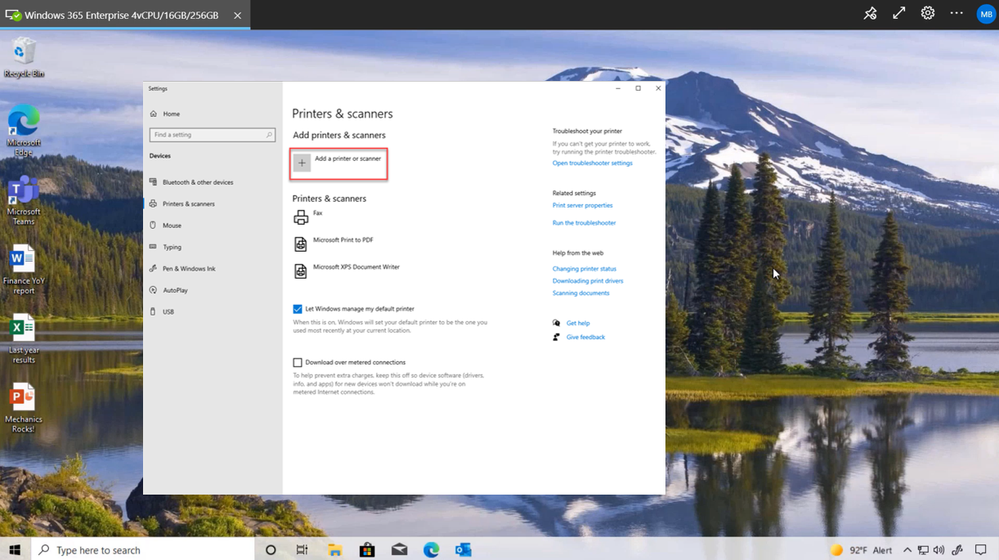The image size is (999, 560).
Task: Open AutoPlay settings in sidebar
Action: tap(169, 291)
